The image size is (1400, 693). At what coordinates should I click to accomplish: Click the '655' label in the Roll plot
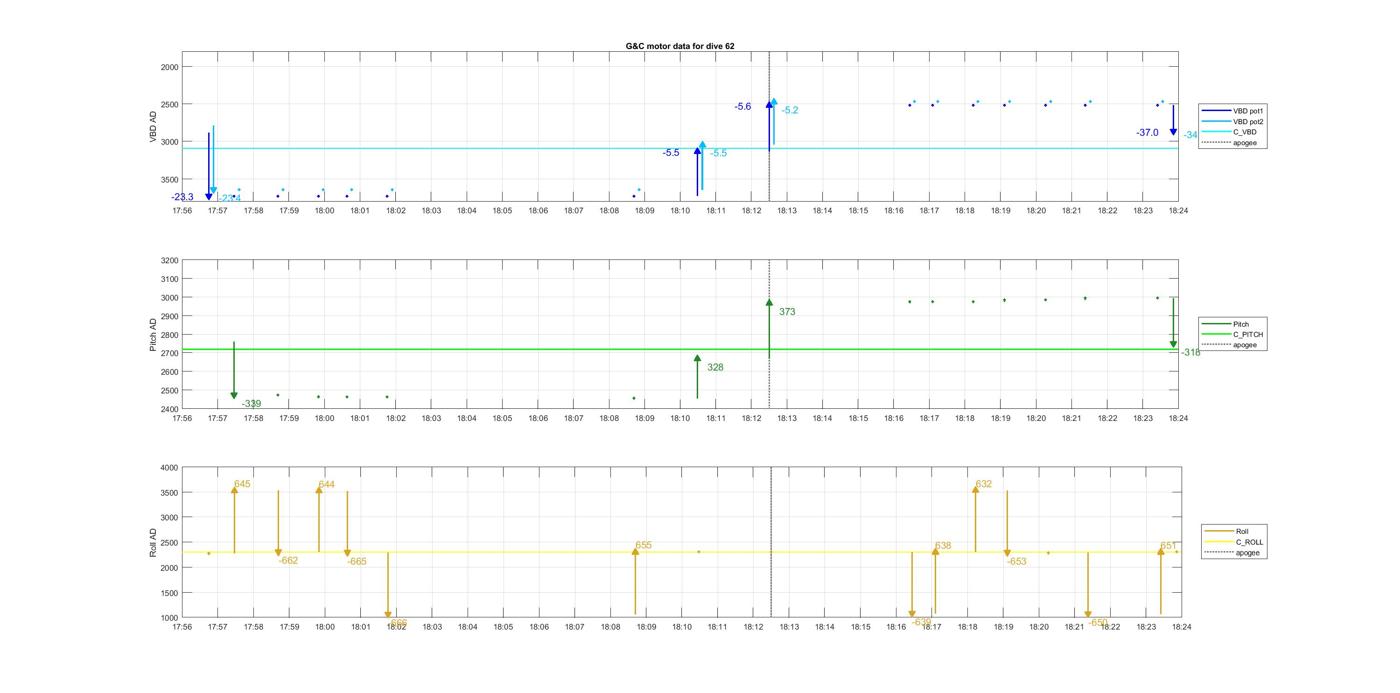click(x=643, y=545)
